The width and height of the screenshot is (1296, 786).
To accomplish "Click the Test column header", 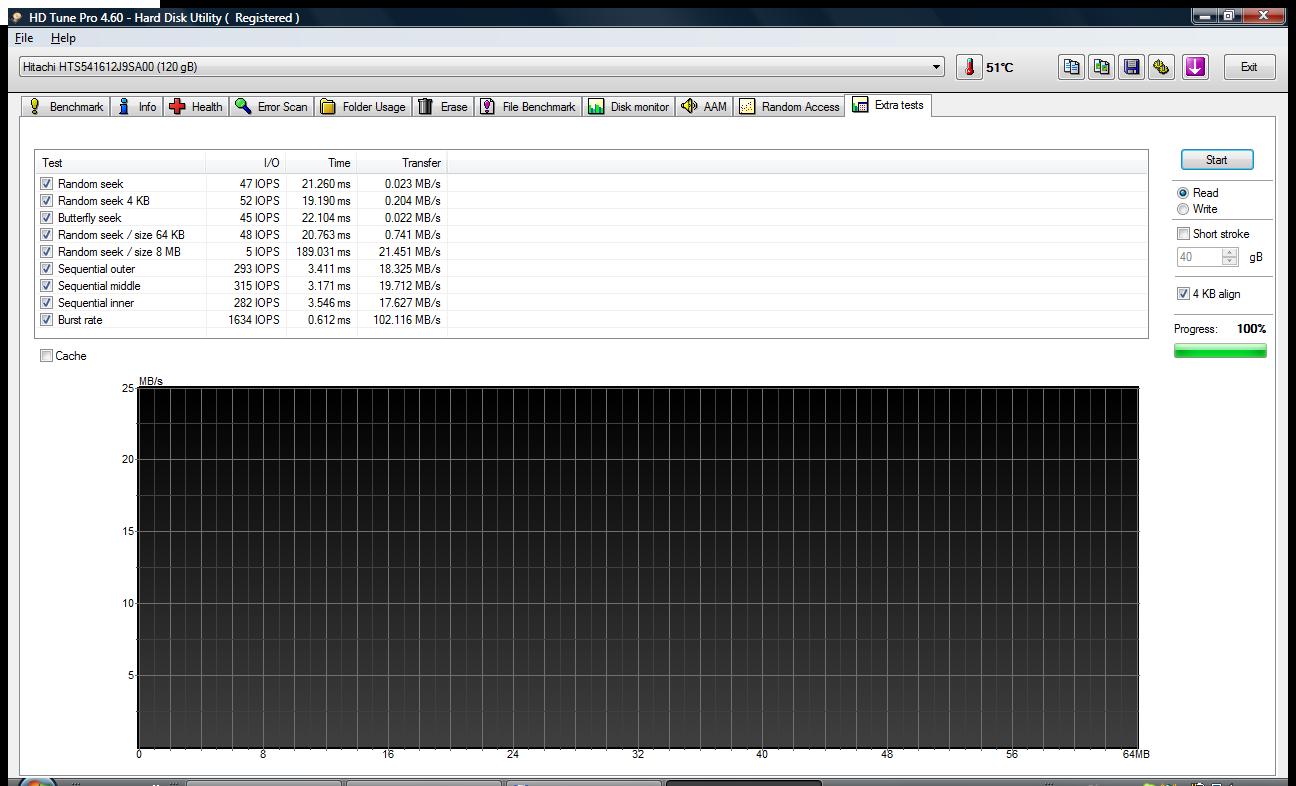I will (121, 163).
